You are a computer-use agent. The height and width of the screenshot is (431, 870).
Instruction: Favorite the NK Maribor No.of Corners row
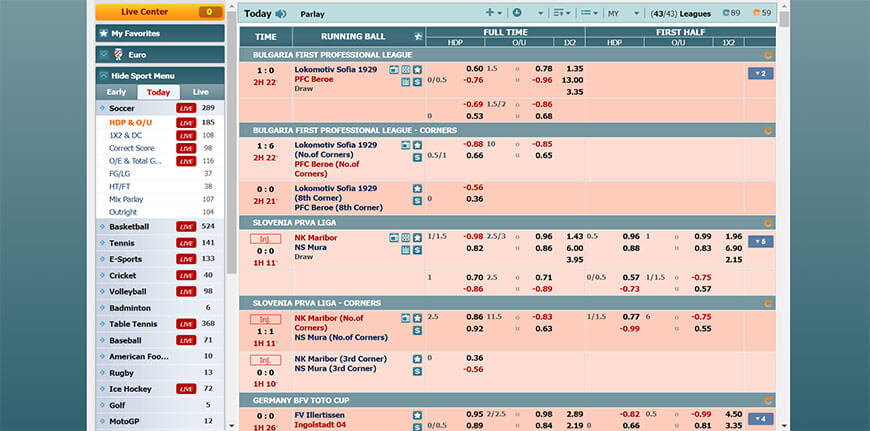417,318
